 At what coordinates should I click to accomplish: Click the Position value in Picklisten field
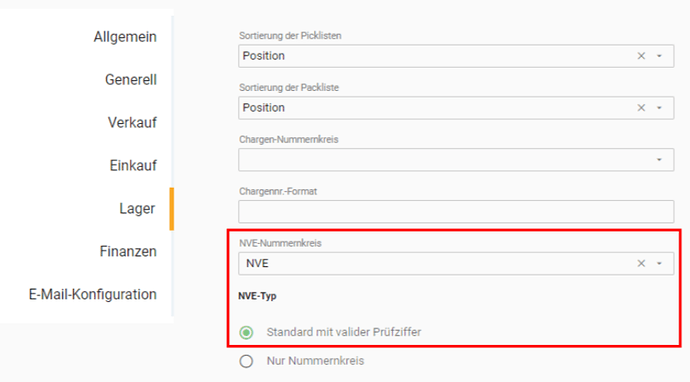click(264, 56)
